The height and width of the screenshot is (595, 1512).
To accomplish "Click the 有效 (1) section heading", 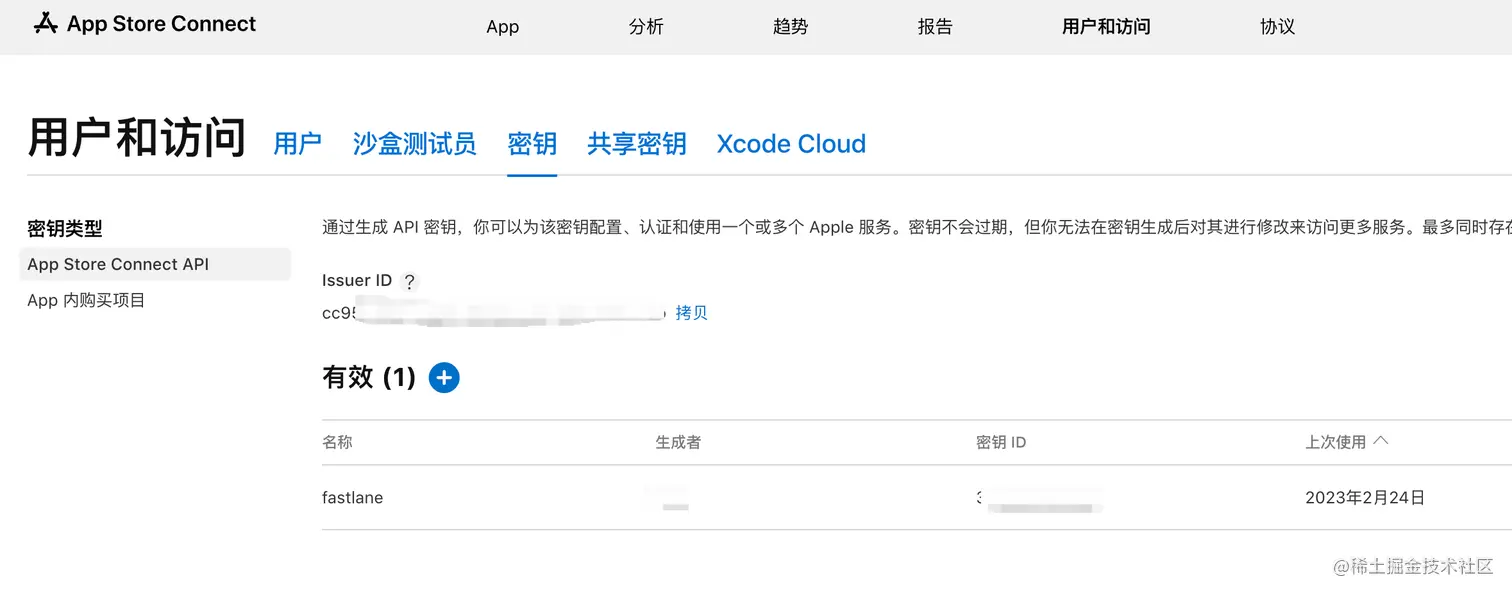I will coord(369,377).
